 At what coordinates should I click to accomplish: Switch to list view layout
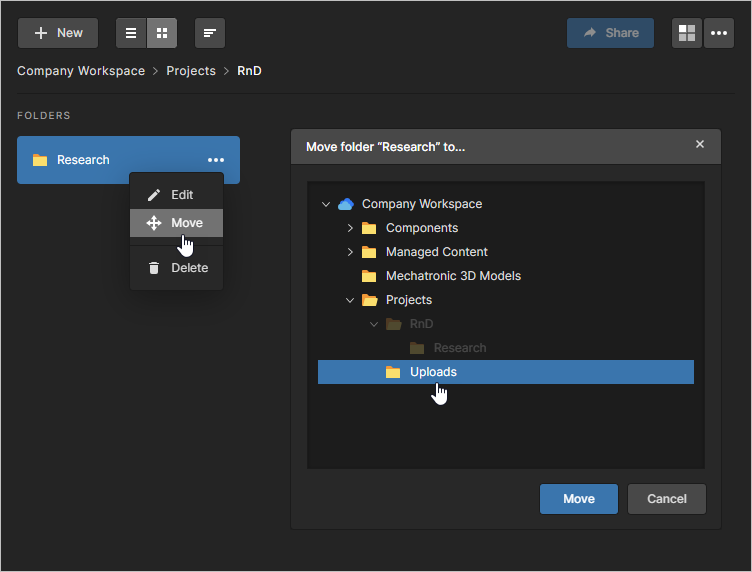(x=131, y=33)
